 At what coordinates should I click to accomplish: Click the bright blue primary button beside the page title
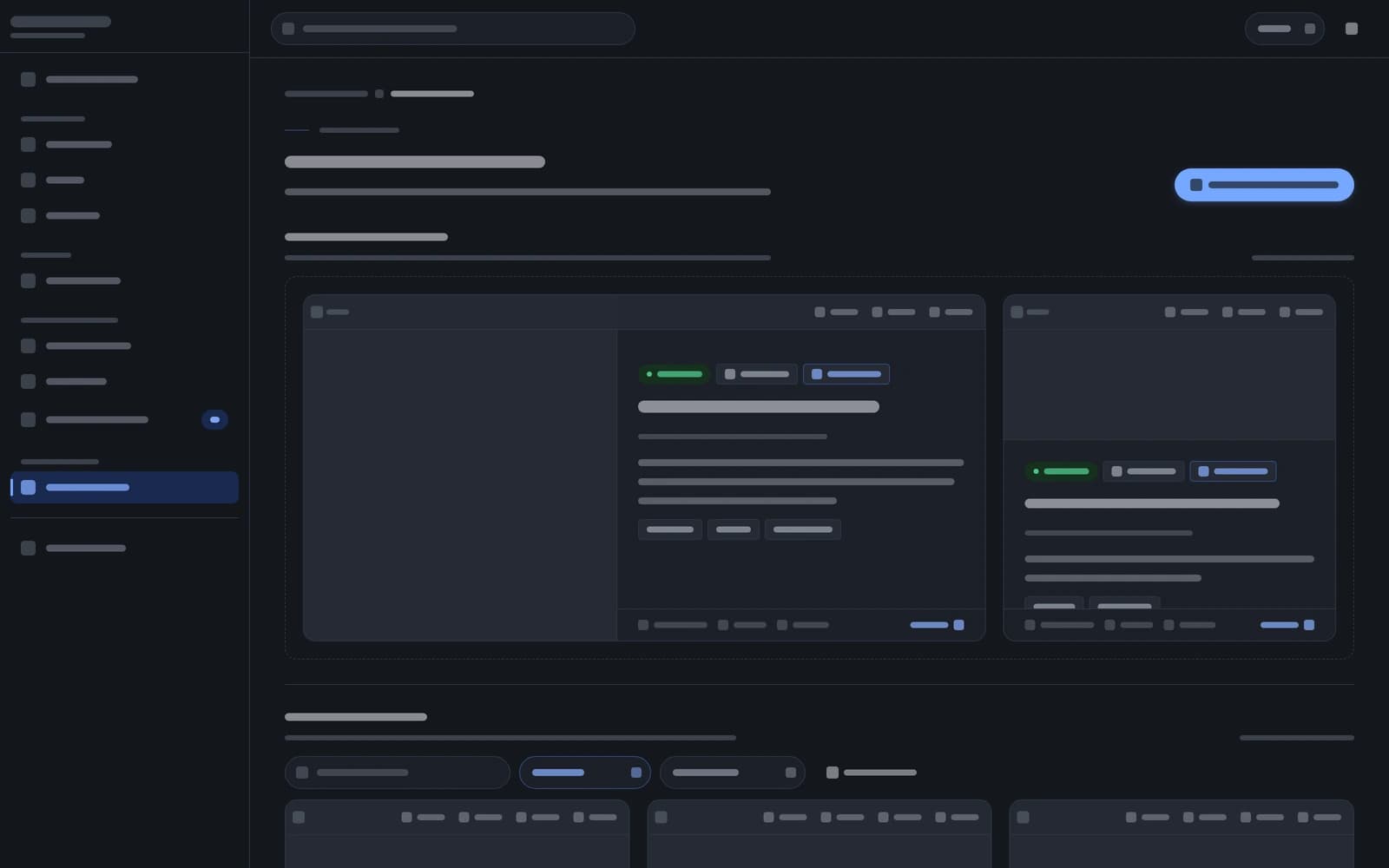1264,185
